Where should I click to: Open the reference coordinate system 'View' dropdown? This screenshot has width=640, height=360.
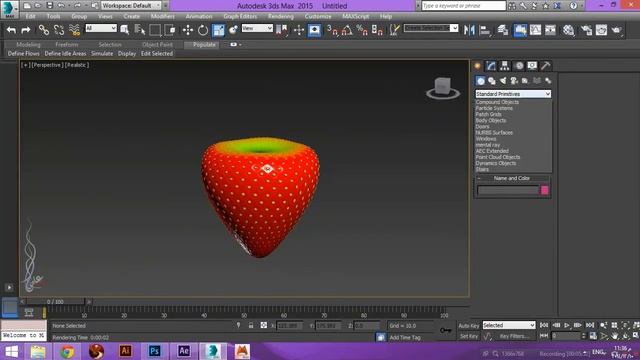click(x=257, y=28)
